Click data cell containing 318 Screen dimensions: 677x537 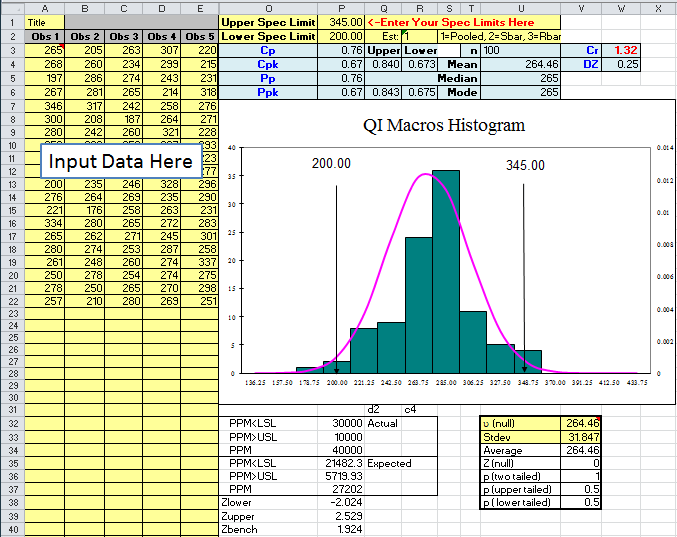199,92
